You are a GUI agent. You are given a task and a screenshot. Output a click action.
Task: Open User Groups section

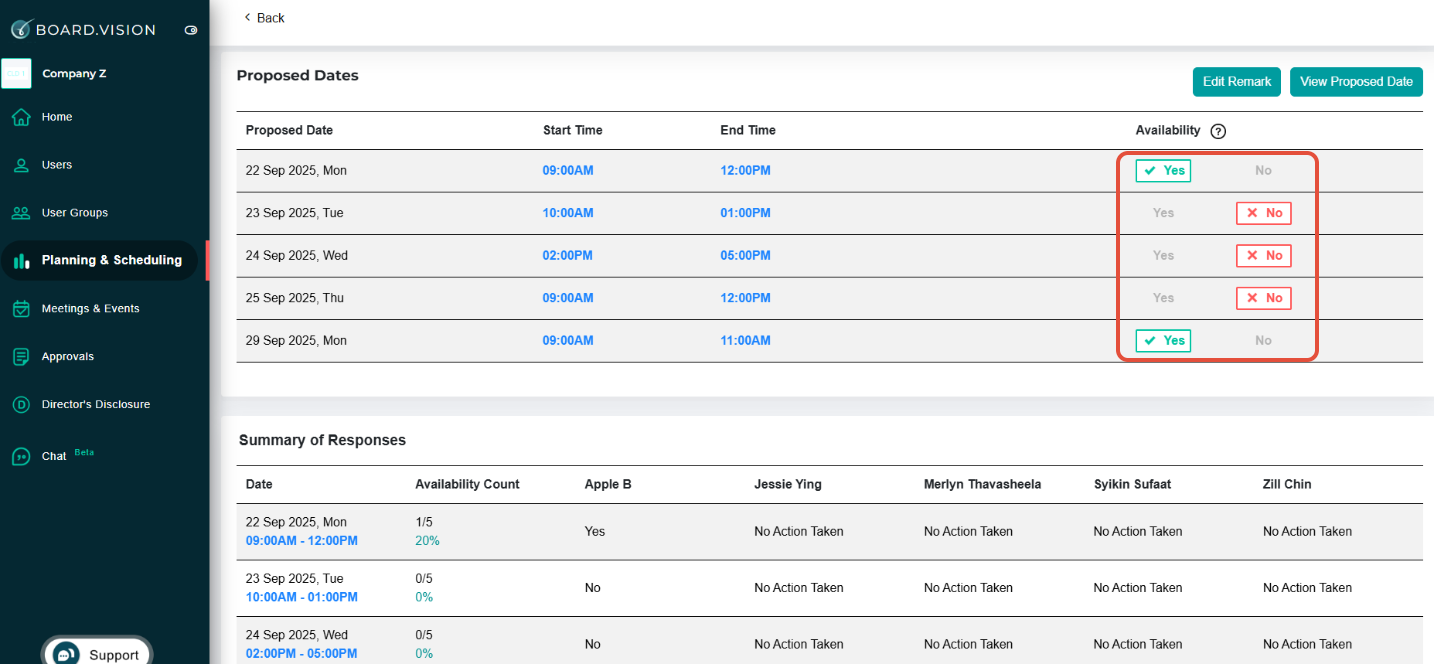74,213
